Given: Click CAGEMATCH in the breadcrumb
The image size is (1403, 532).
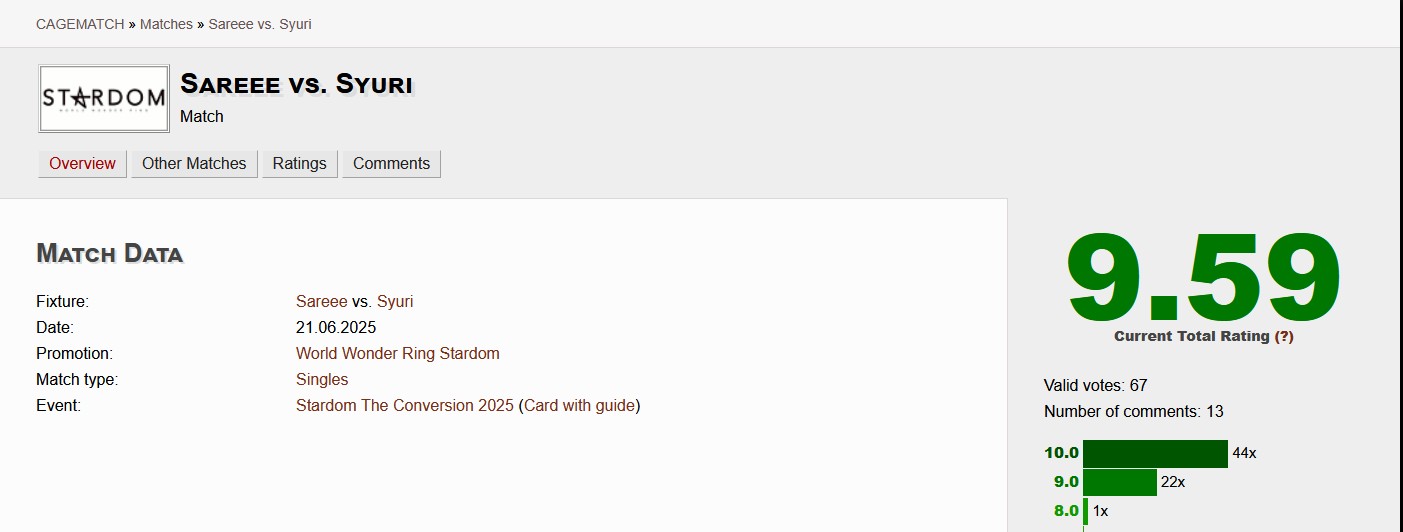Looking at the screenshot, I should pos(80,23).
